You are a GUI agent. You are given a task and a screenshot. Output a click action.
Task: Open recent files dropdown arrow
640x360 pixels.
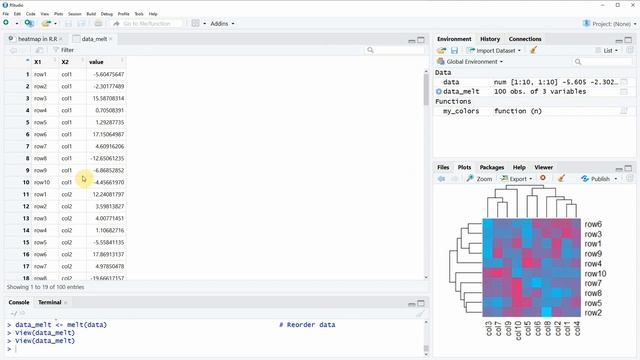tap(56, 24)
